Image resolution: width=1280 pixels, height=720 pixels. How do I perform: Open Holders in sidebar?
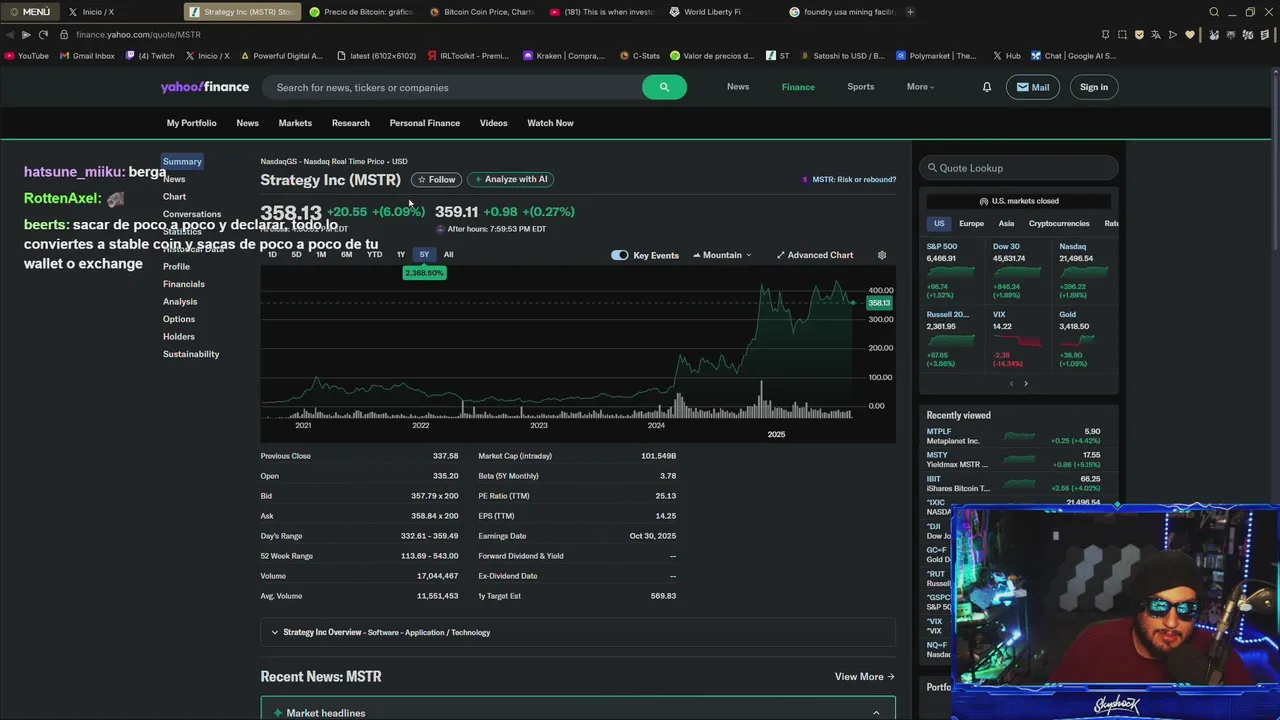[179, 337]
